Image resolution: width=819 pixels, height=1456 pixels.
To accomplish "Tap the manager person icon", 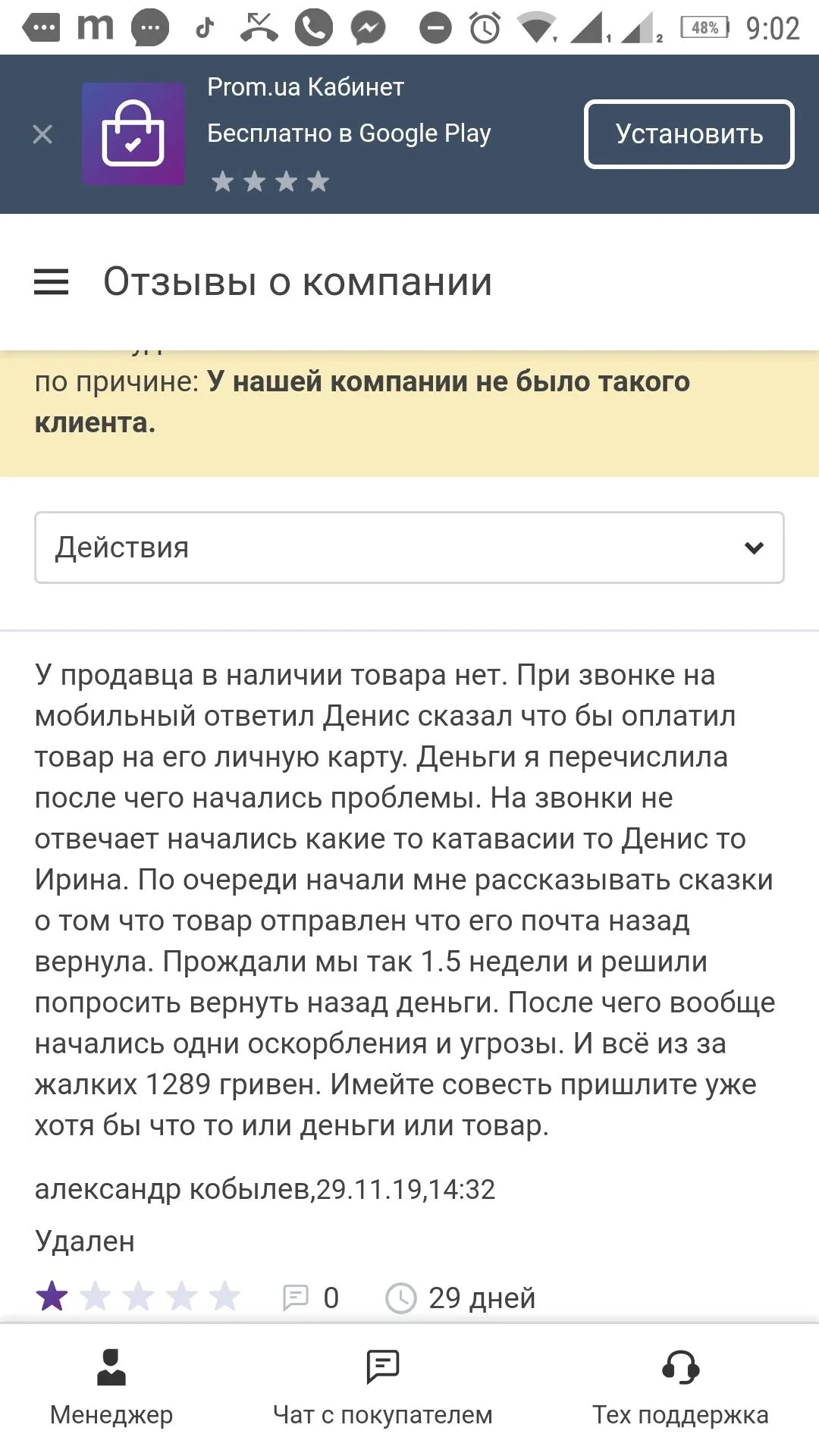I will click(111, 1367).
